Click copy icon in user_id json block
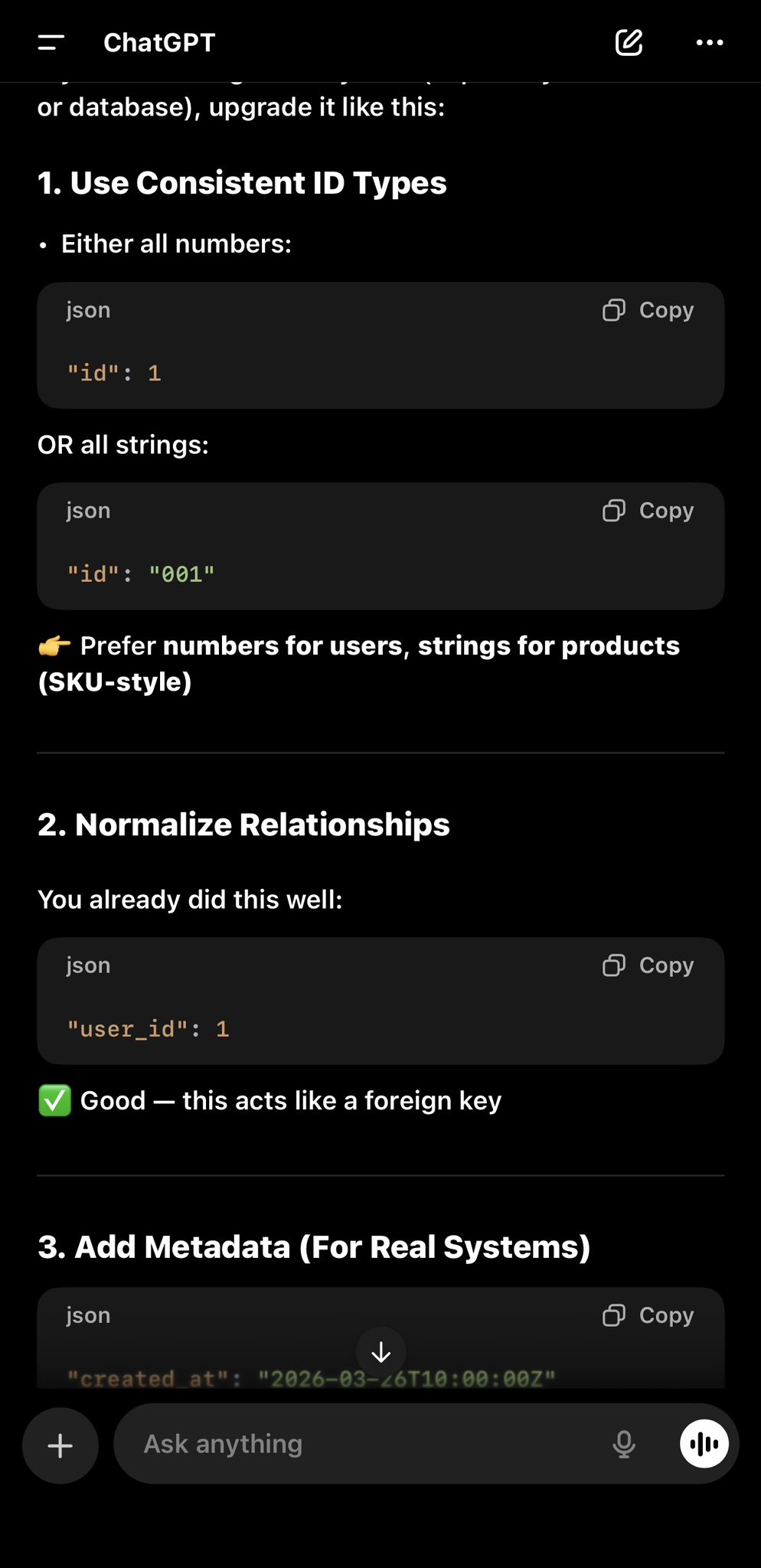The width and height of the screenshot is (761, 1568). [614, 965]
